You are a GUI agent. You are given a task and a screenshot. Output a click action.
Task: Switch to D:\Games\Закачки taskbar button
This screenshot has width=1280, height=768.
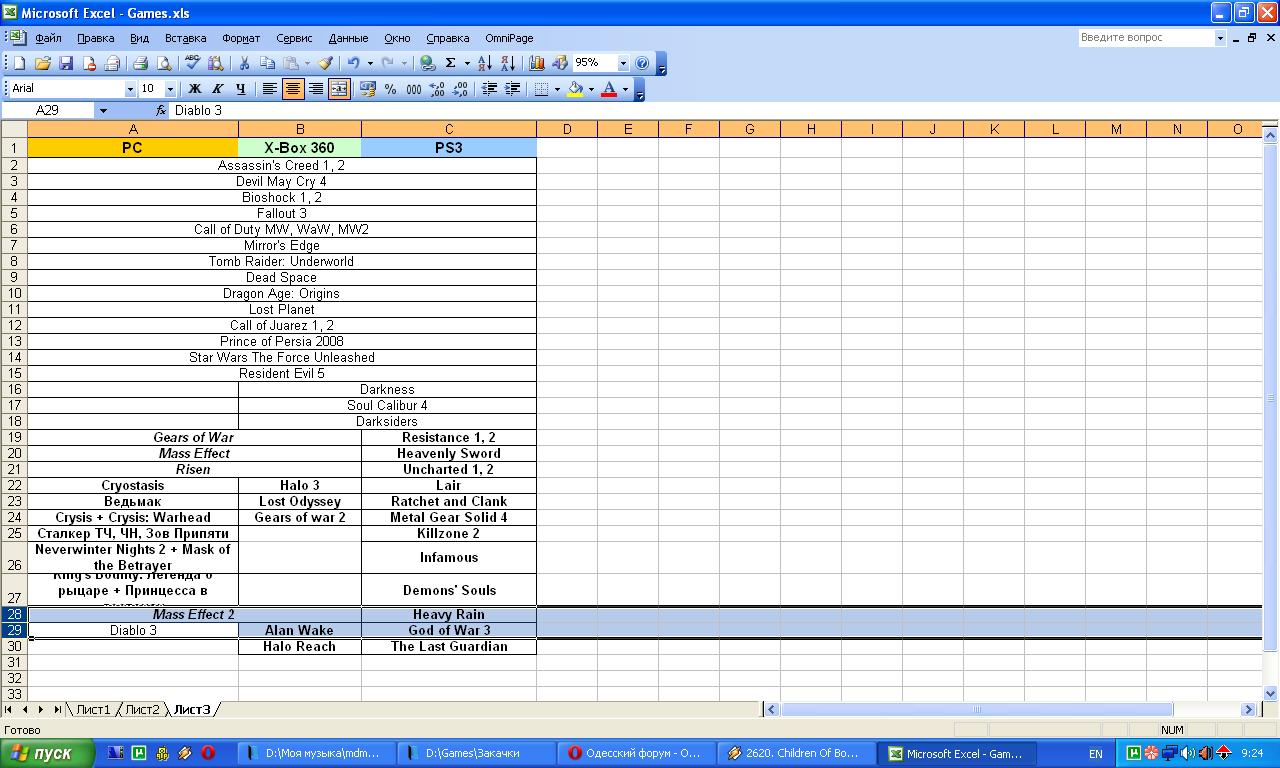(476, 753)
